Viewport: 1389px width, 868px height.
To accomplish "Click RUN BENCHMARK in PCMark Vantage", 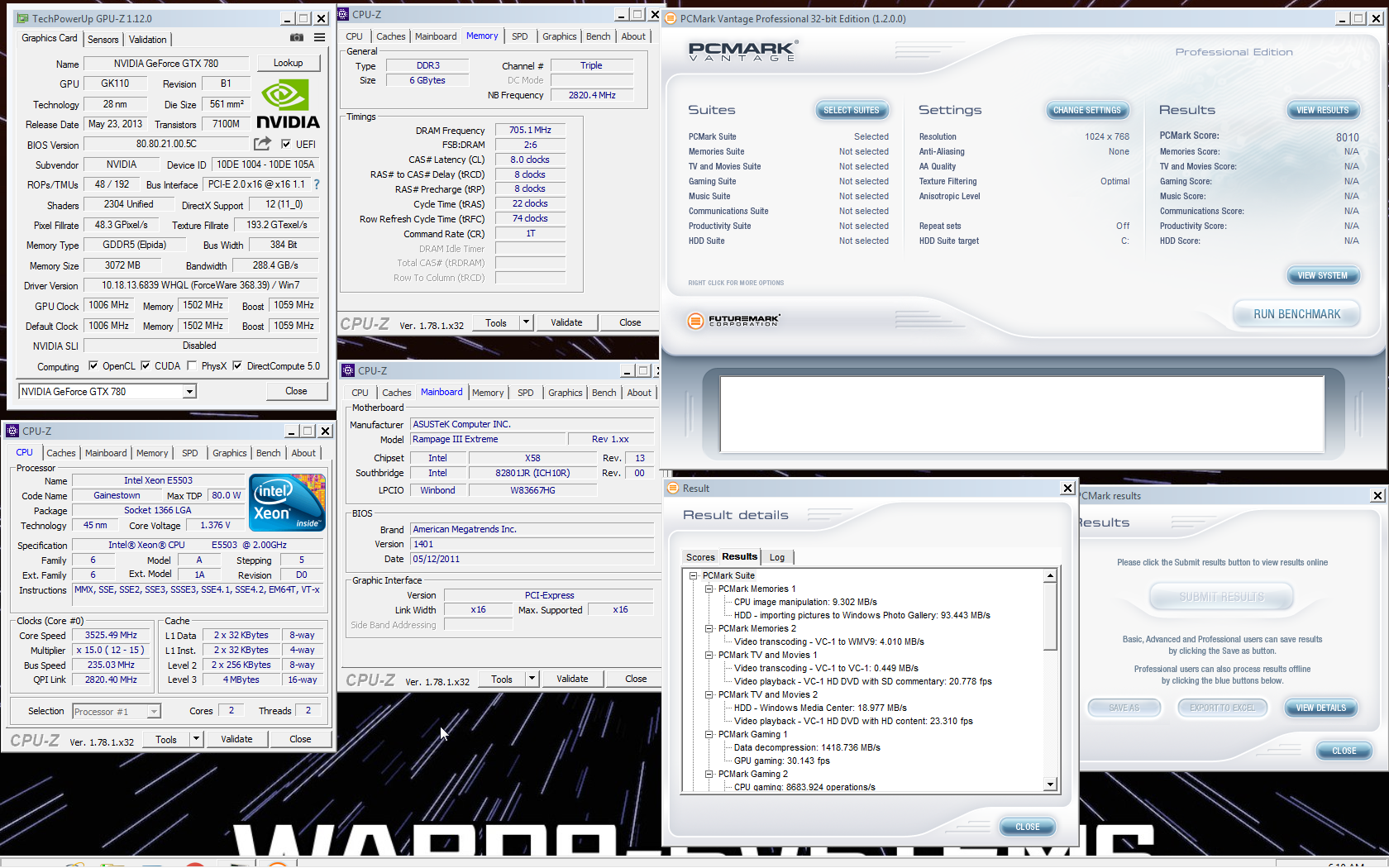I will tap(1296, 314).
